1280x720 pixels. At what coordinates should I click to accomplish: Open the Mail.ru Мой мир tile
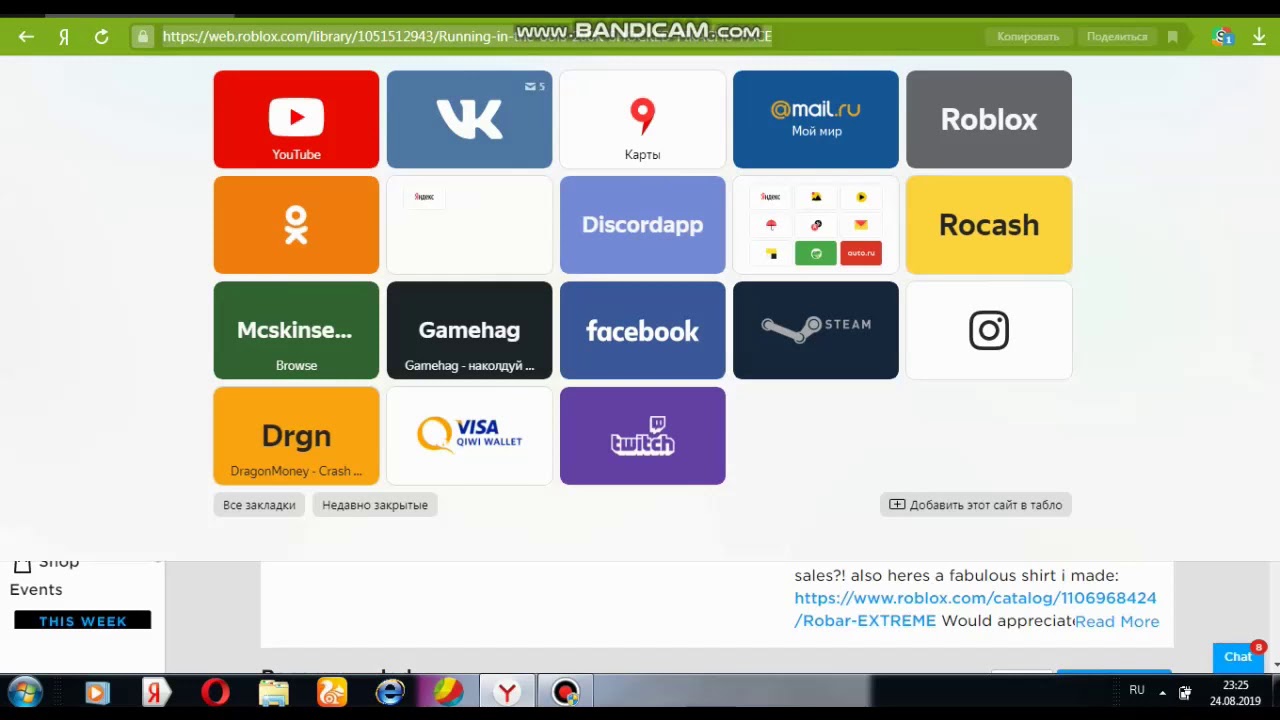815,119
